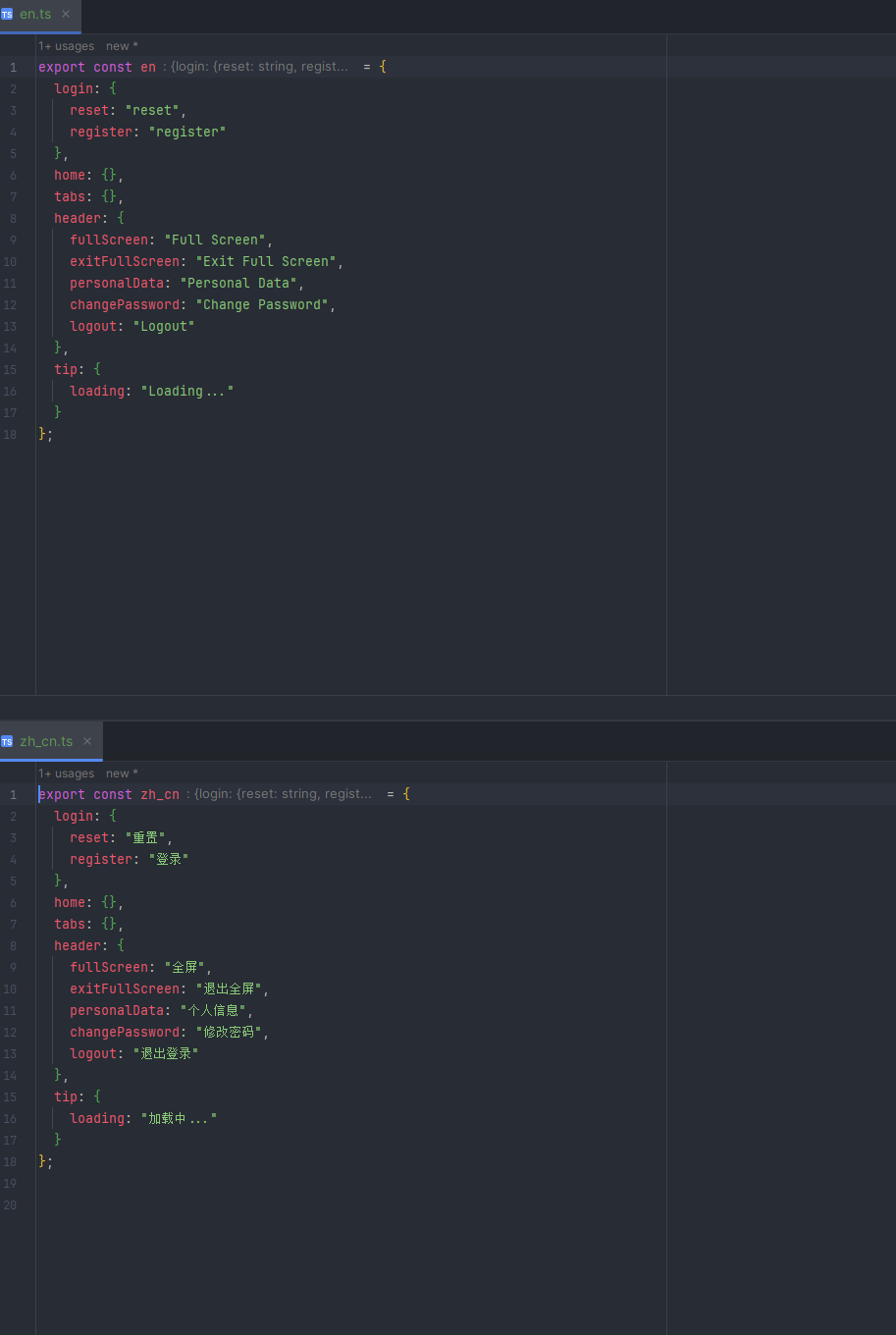
Task: Click the 'header' key in en.ts
Action: tap(78, 218)
